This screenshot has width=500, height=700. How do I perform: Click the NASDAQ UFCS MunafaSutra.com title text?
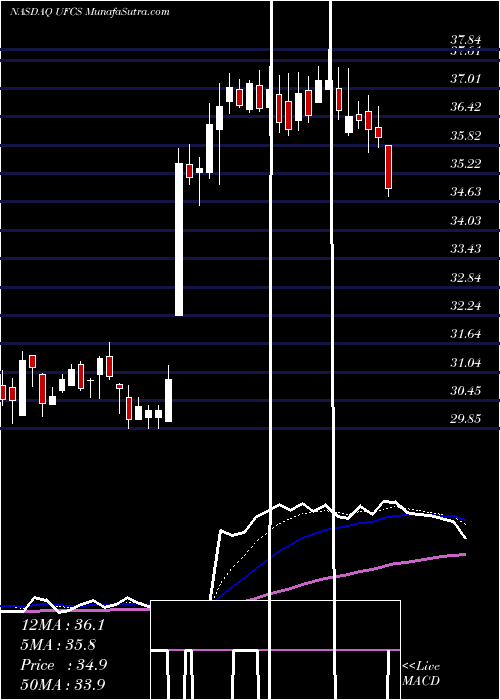point(89,12)
